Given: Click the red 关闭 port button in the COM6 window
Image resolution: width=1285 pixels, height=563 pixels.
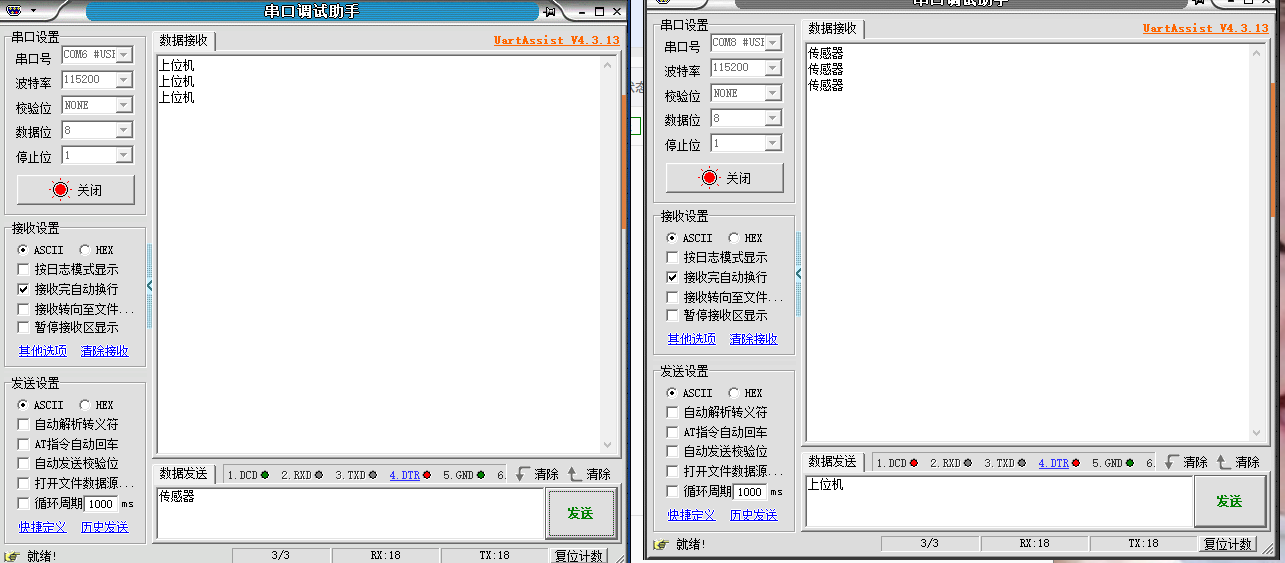Looking at the screenshot, I should coord(76,189).
